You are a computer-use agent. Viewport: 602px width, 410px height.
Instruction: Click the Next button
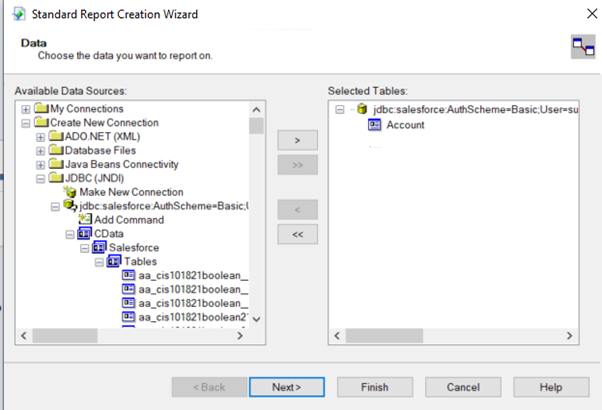pyautogui.click(x=284, y=386)
